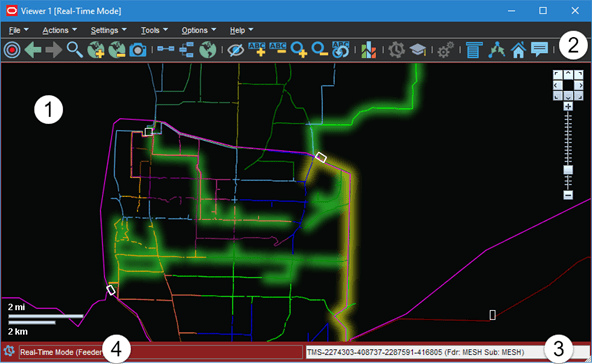Select the white rectangle device on dark-red line
The image size is (592, 364).
click(x=492, y=315)
